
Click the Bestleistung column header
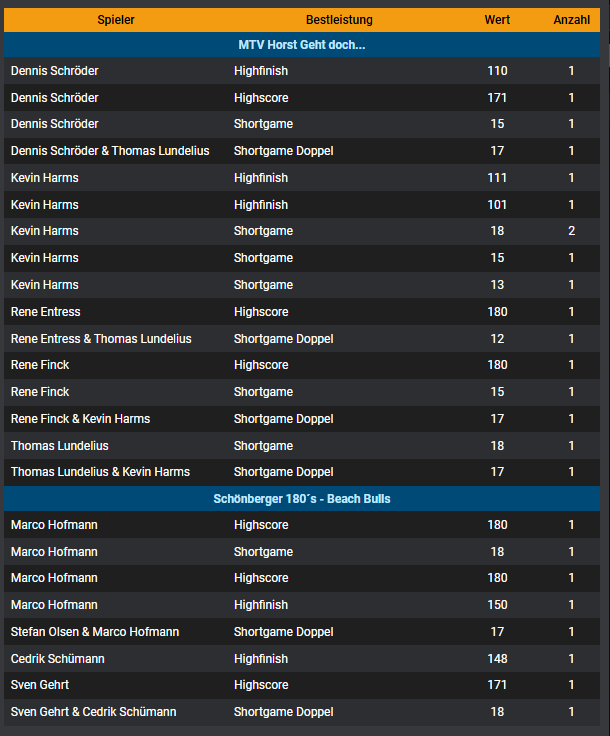tap(339, 20)
